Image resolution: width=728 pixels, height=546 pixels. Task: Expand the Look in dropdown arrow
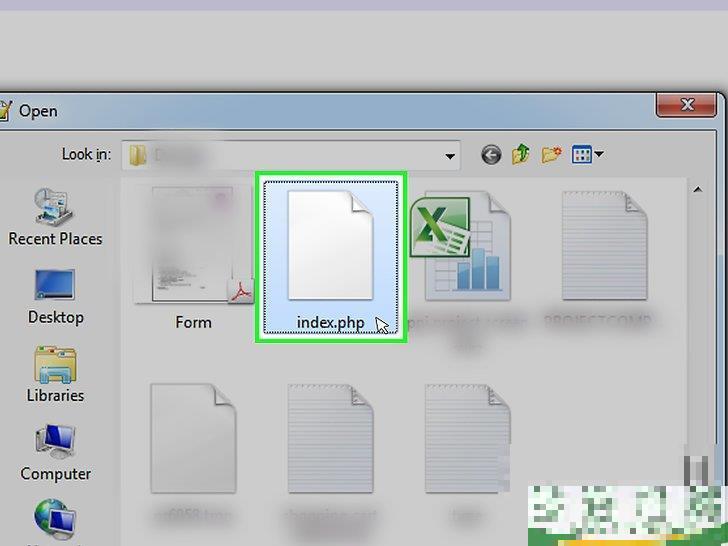[451, 156]
